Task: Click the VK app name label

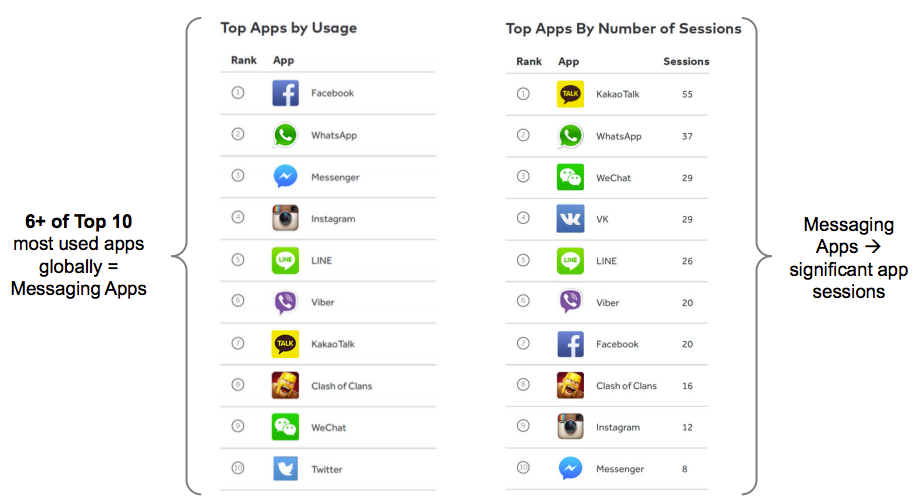Action: click(x=602, y=219)
